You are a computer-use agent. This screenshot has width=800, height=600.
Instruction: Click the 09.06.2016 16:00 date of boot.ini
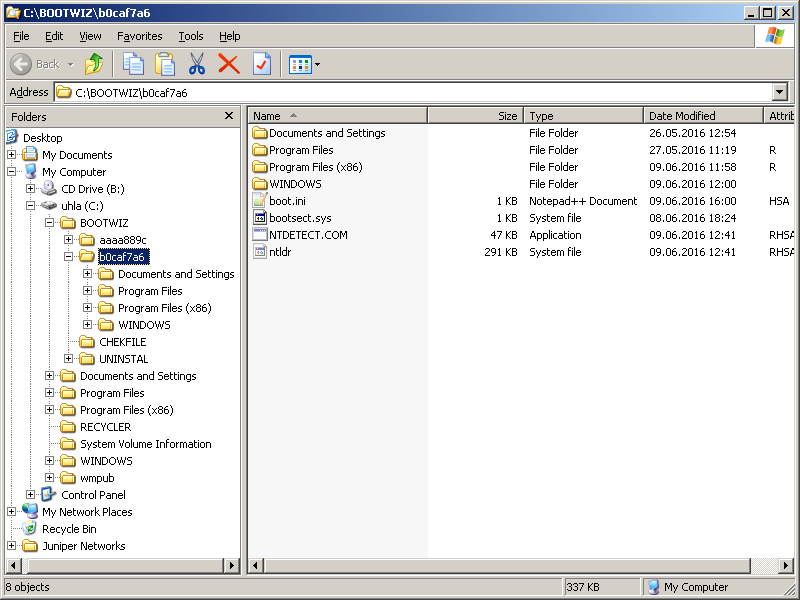tap(692, 201)
